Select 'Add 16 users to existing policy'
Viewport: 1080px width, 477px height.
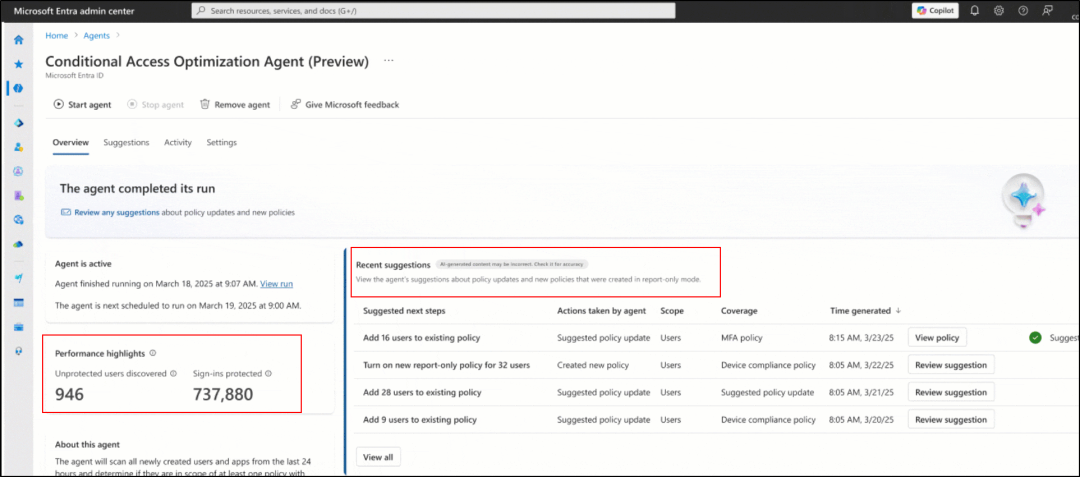[x=422, y=338]
